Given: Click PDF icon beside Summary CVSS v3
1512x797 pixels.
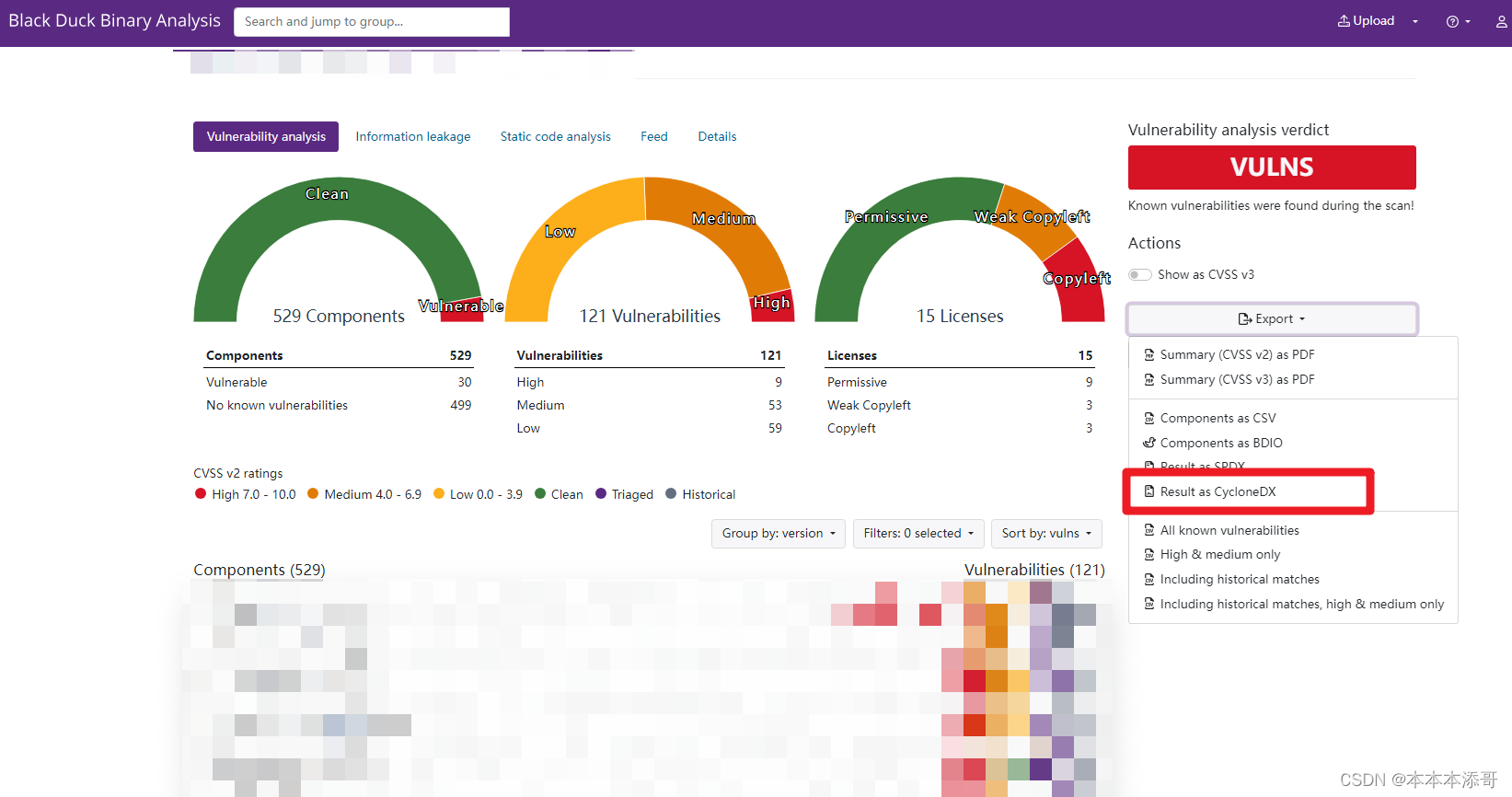Looking at the screenshot, I should click(1149, 379).
